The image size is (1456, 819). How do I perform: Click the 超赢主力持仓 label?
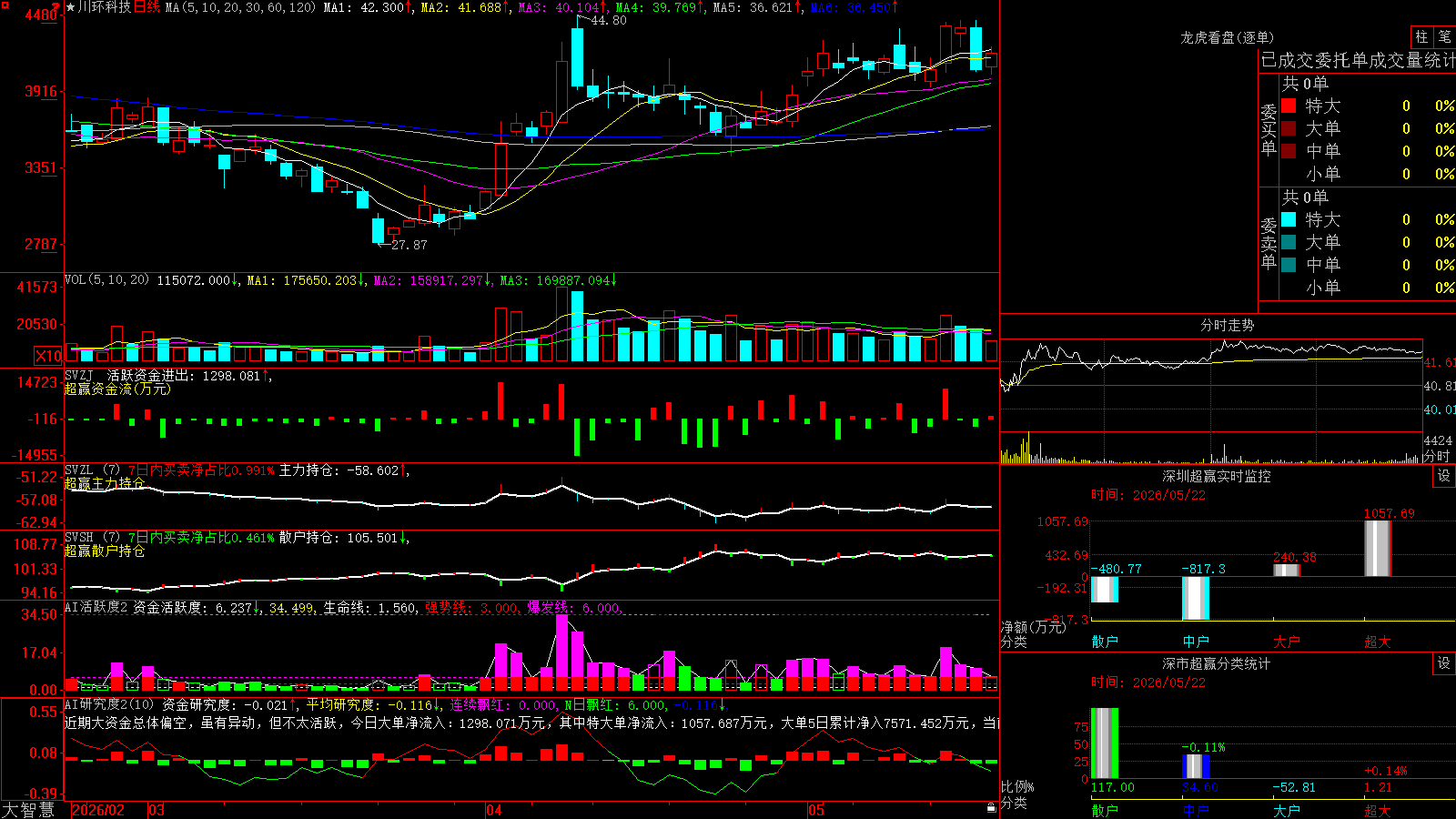pos(105,483)
